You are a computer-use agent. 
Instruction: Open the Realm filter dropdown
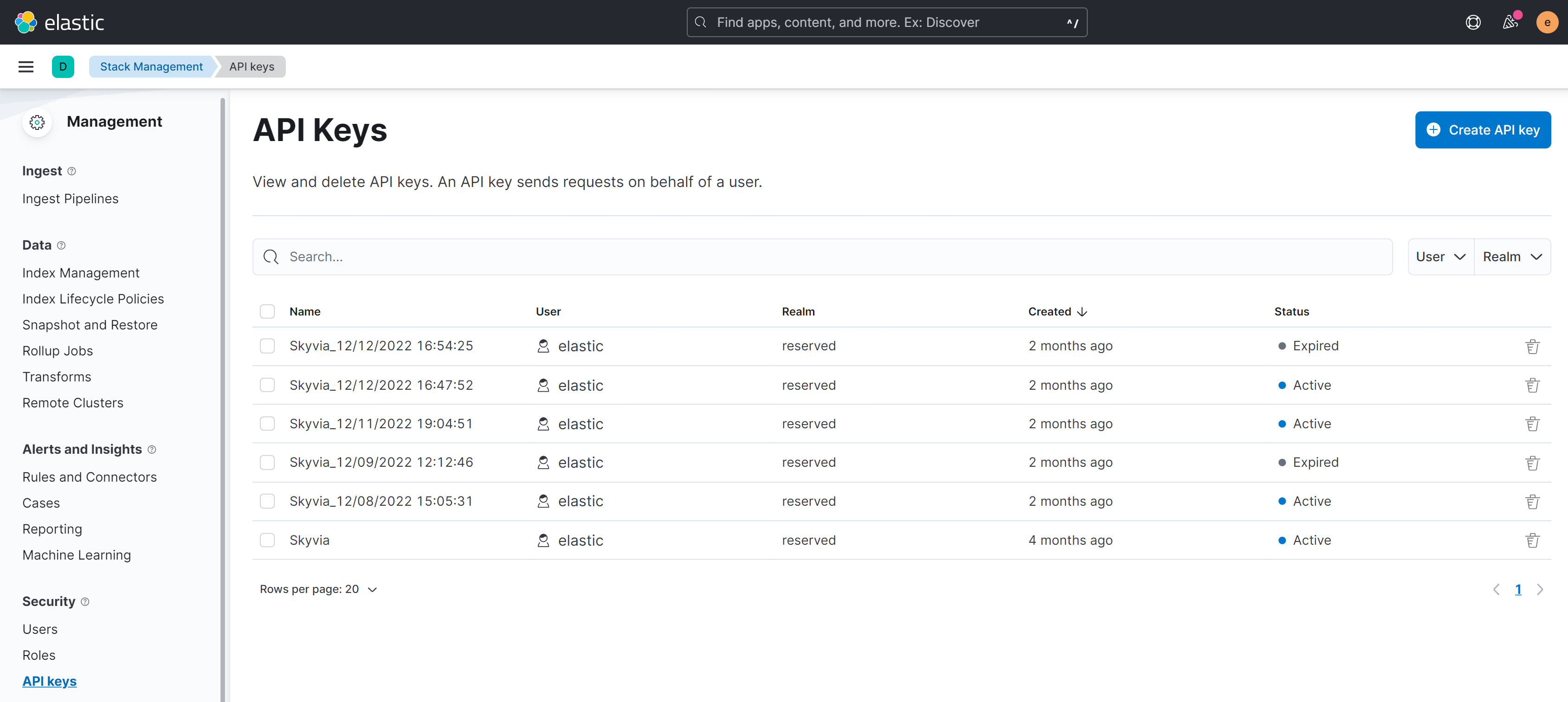click(1512, 257)
